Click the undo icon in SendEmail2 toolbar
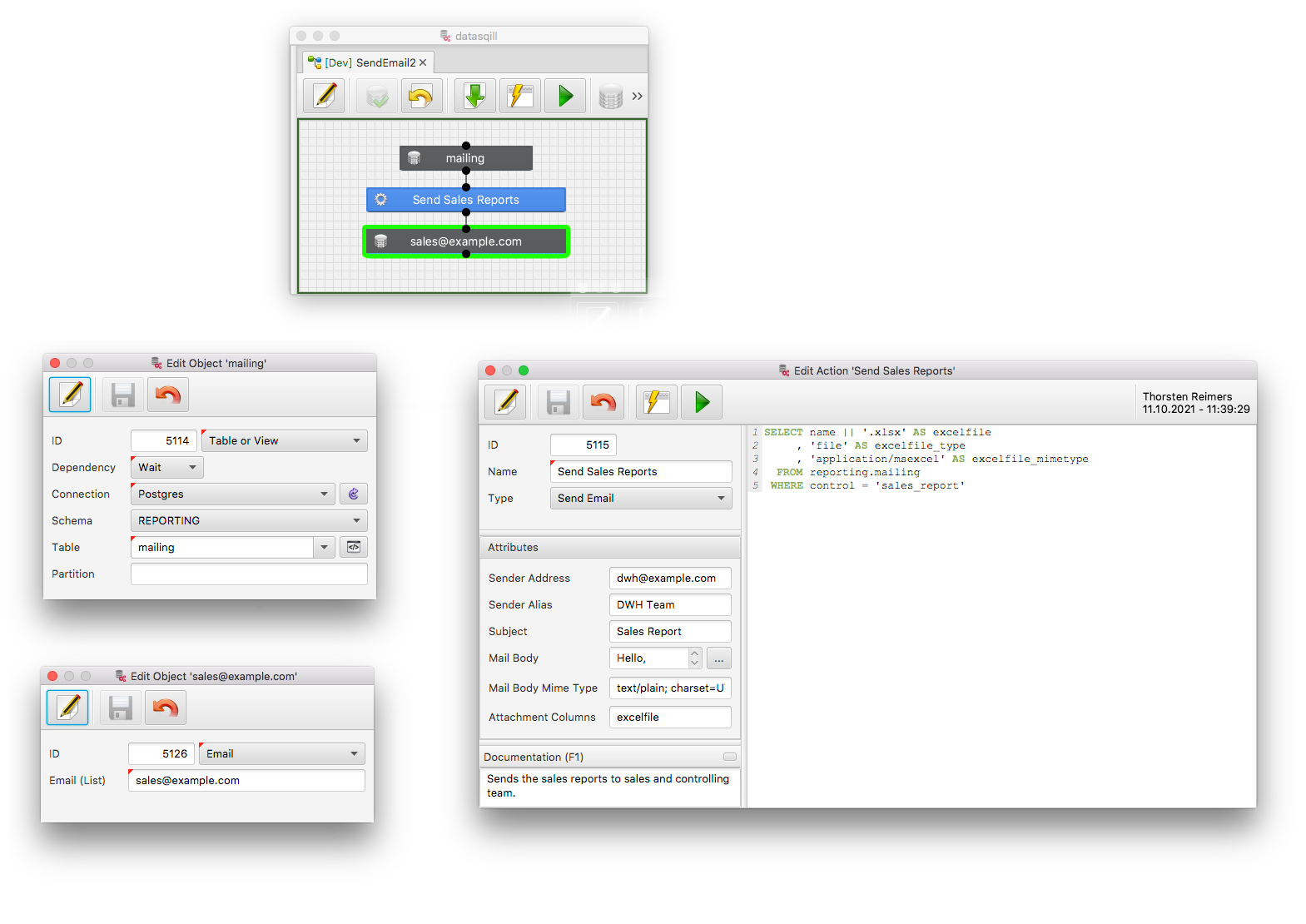This screenshot has width=1306, height=924. tap(421, 96)
